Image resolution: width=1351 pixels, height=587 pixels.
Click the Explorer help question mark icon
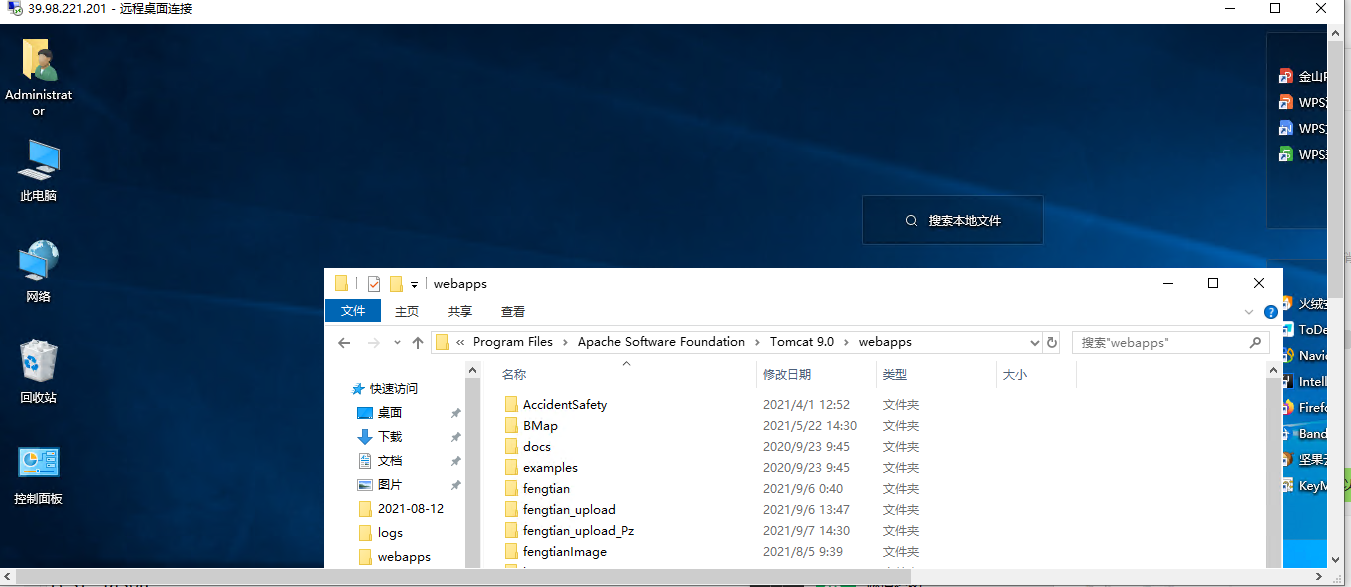coord(1270,312)
